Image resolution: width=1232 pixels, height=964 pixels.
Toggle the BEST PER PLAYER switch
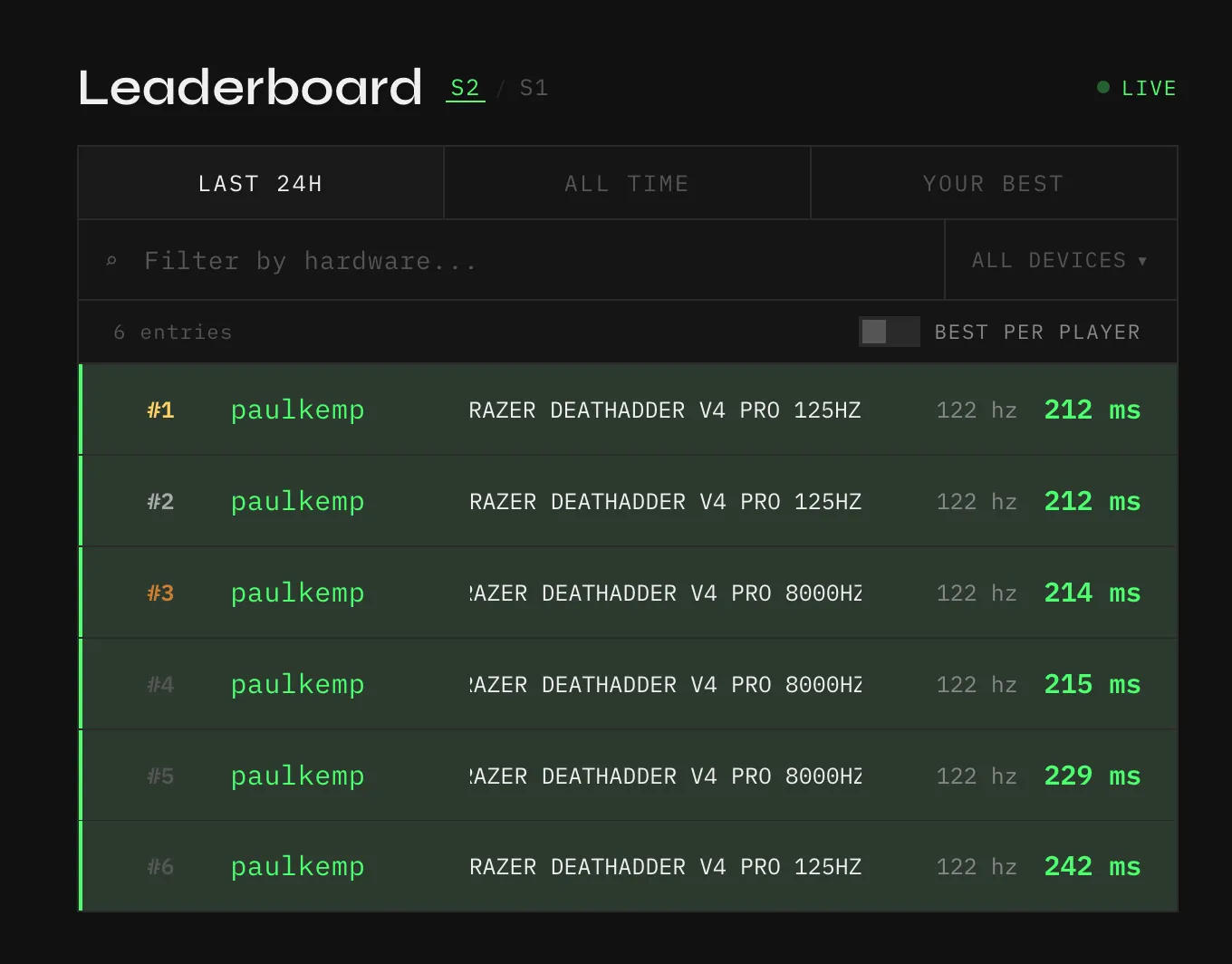(x=889, y=332)
